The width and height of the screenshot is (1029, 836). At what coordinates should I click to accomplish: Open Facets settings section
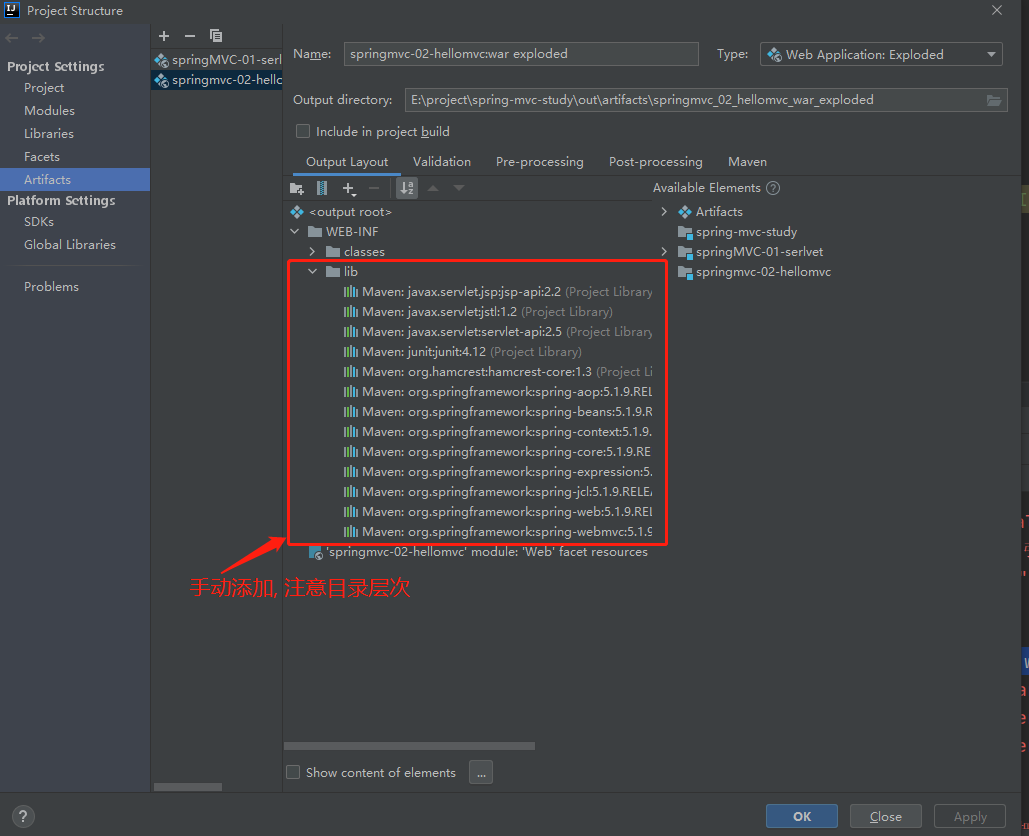click(x=41, y=157)
